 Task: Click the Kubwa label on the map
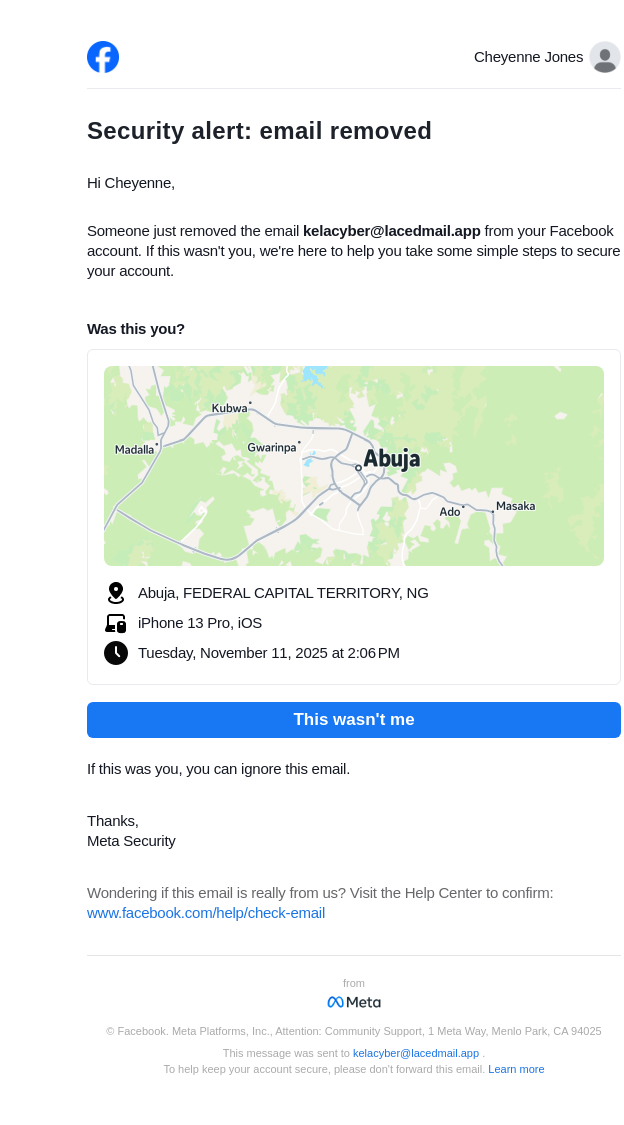point(229,408)
